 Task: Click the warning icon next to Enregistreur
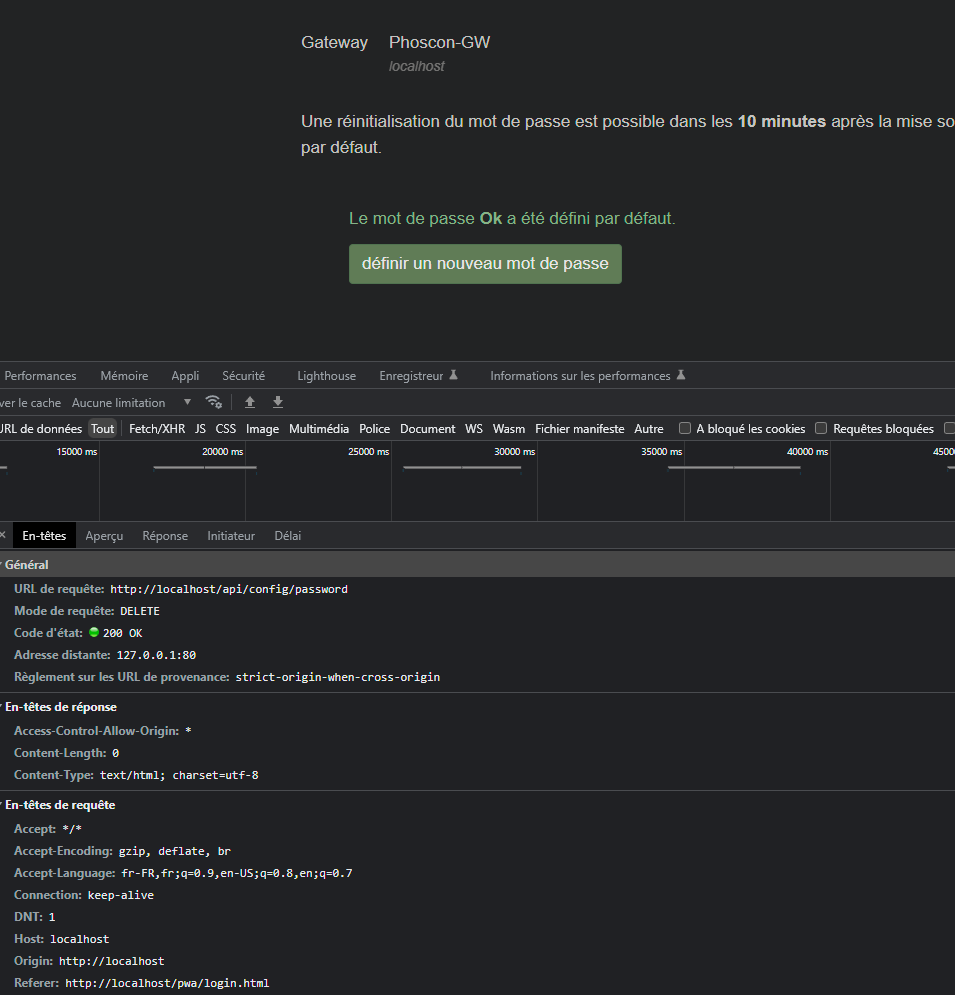453,374
